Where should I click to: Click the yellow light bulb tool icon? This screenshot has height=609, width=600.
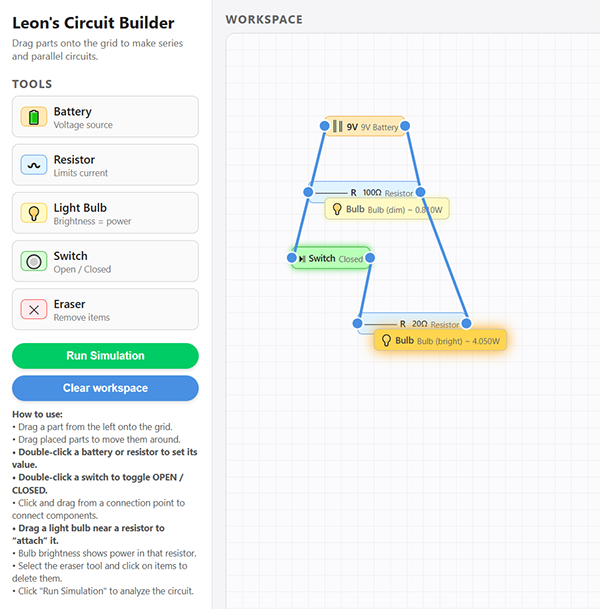(x=34, y=213)
